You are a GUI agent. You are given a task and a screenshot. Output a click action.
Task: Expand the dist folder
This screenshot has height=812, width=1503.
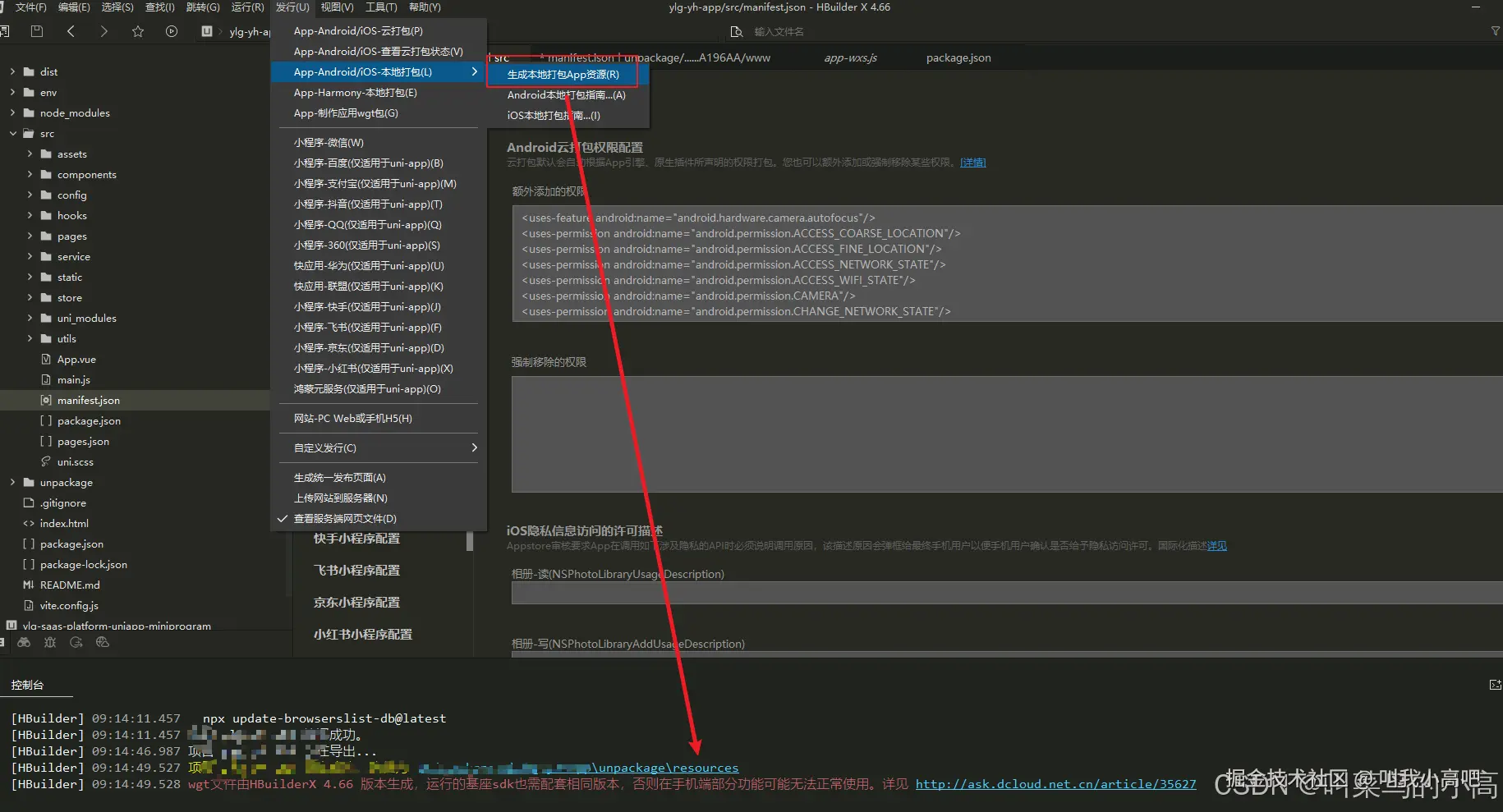click(12, 71)
